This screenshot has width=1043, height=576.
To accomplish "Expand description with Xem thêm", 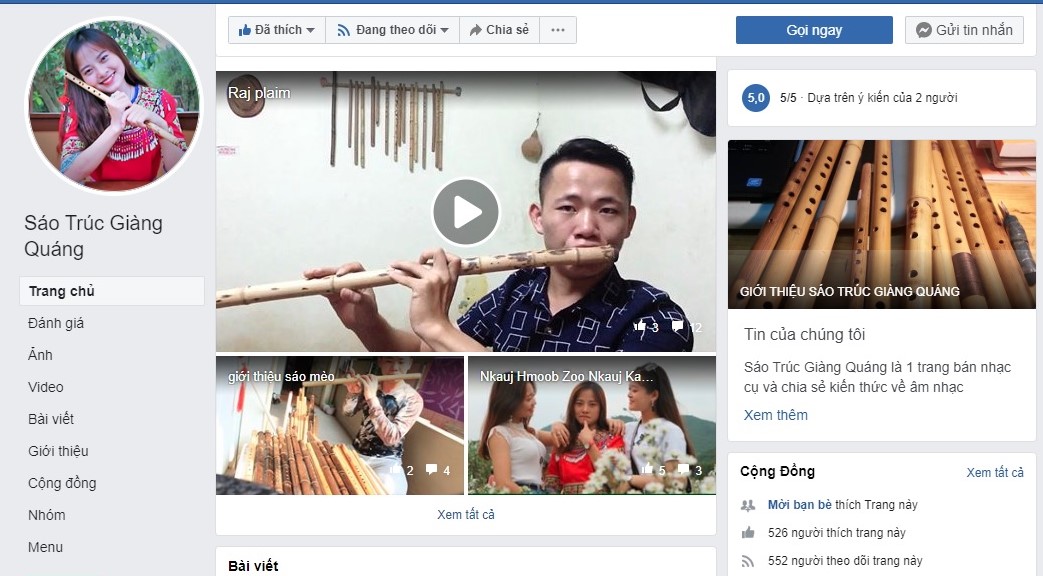I will (x=775, y=415).
